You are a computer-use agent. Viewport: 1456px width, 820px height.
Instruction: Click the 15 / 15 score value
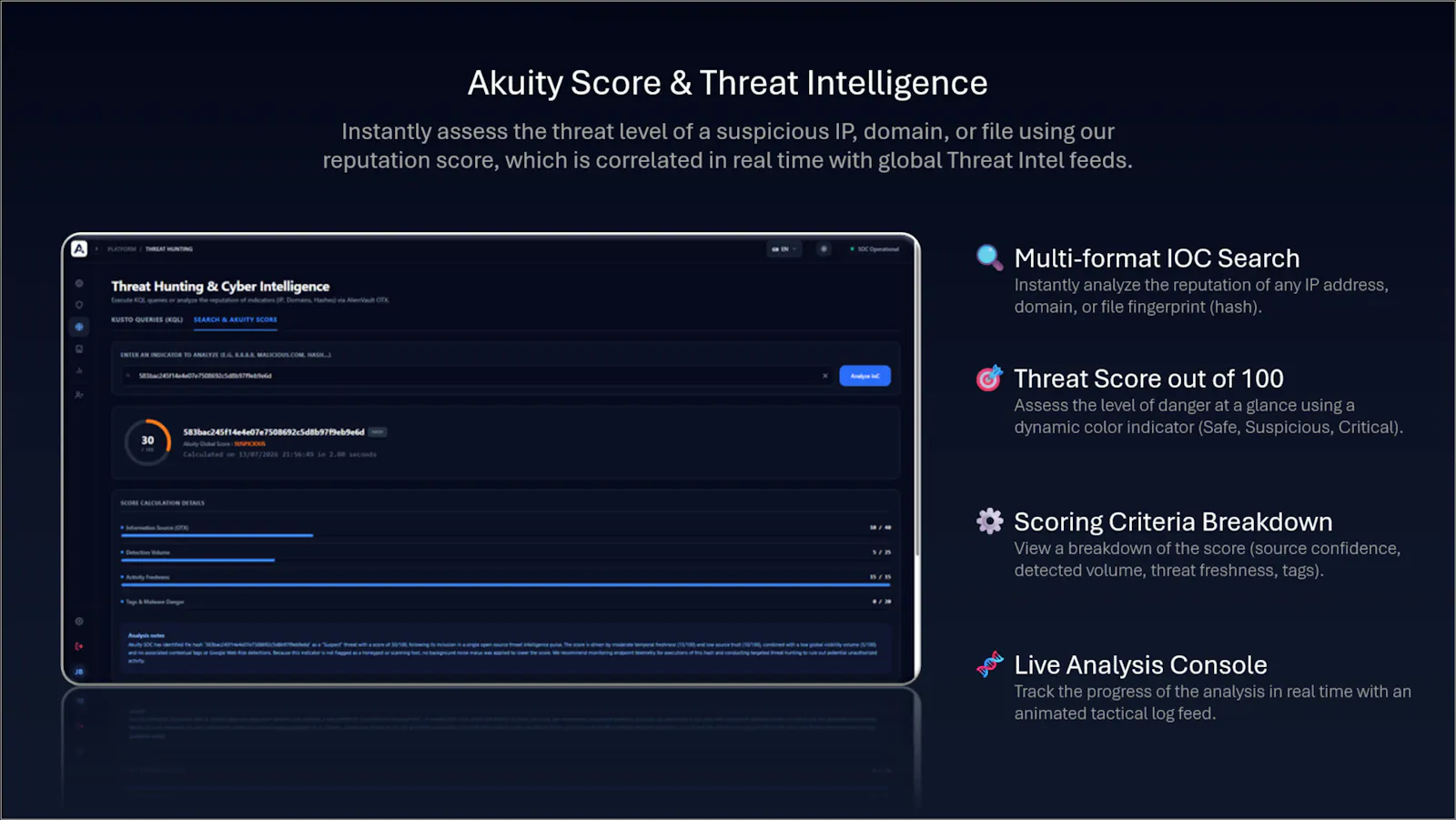point(880,576)
